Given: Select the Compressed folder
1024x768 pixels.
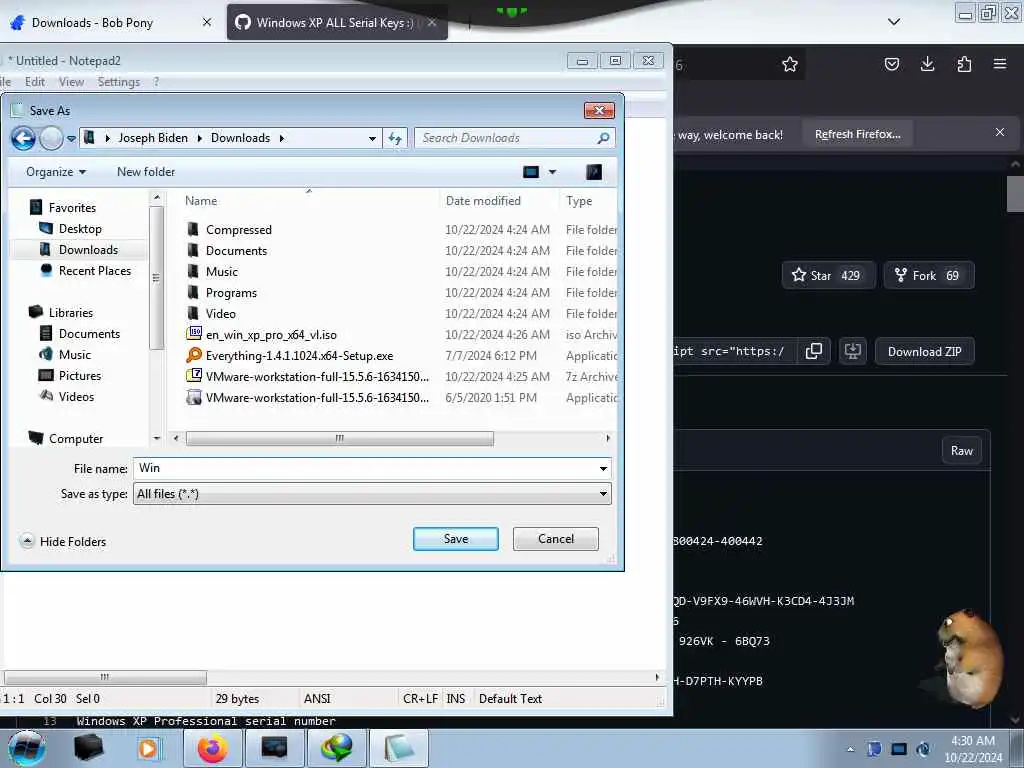Looking at the screenshot, I should click(238, 230).
